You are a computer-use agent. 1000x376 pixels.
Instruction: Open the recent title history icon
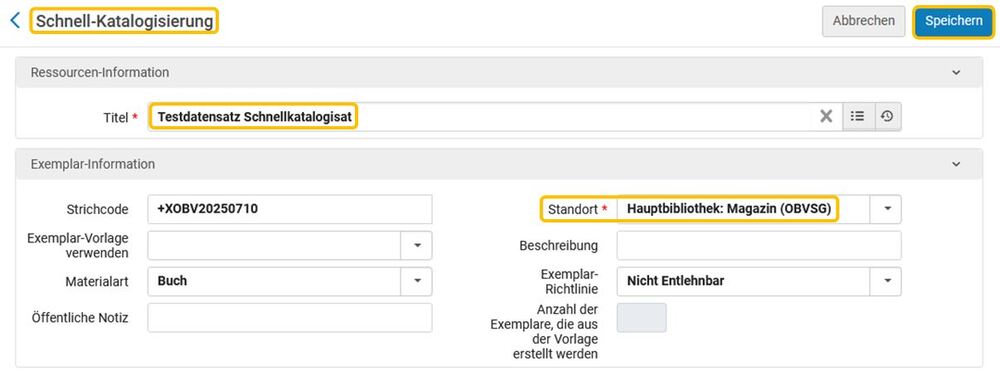887,117
